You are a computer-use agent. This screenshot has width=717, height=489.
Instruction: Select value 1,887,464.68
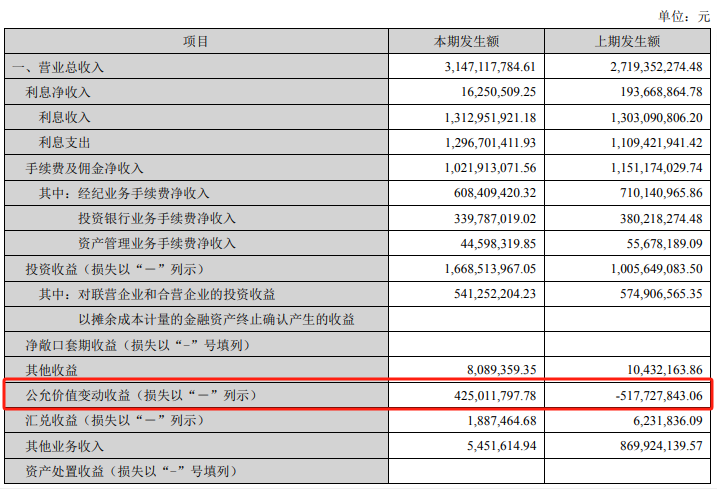click(x=502, y=420)
